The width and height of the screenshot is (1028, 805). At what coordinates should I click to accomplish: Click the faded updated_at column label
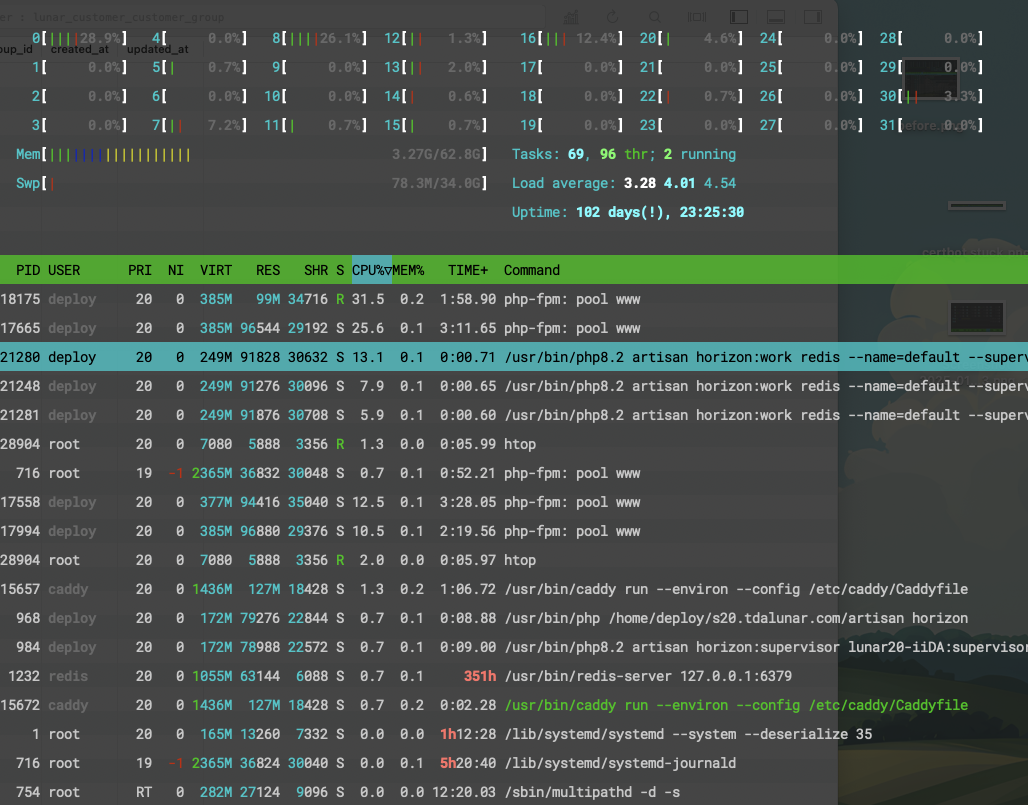tap(157, 49)
